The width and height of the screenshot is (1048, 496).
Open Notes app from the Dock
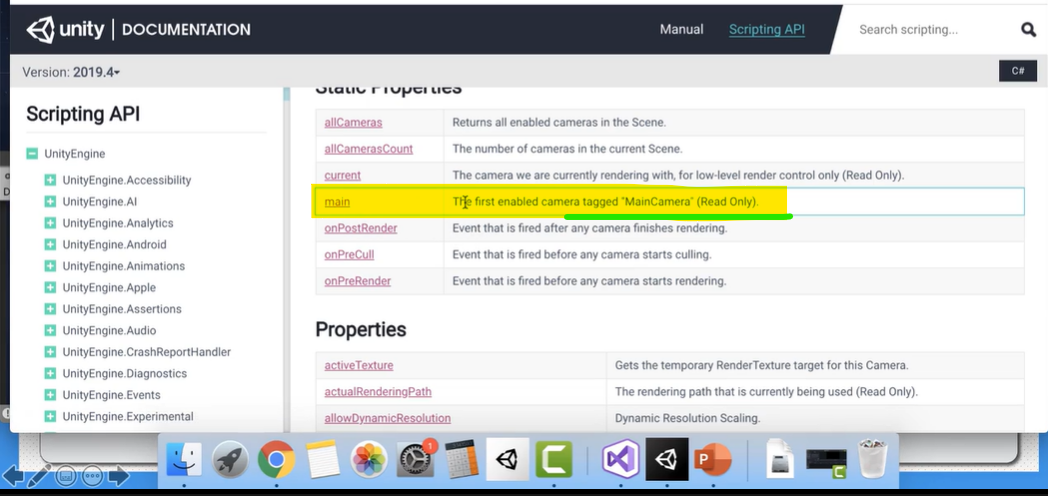[323, 460]
